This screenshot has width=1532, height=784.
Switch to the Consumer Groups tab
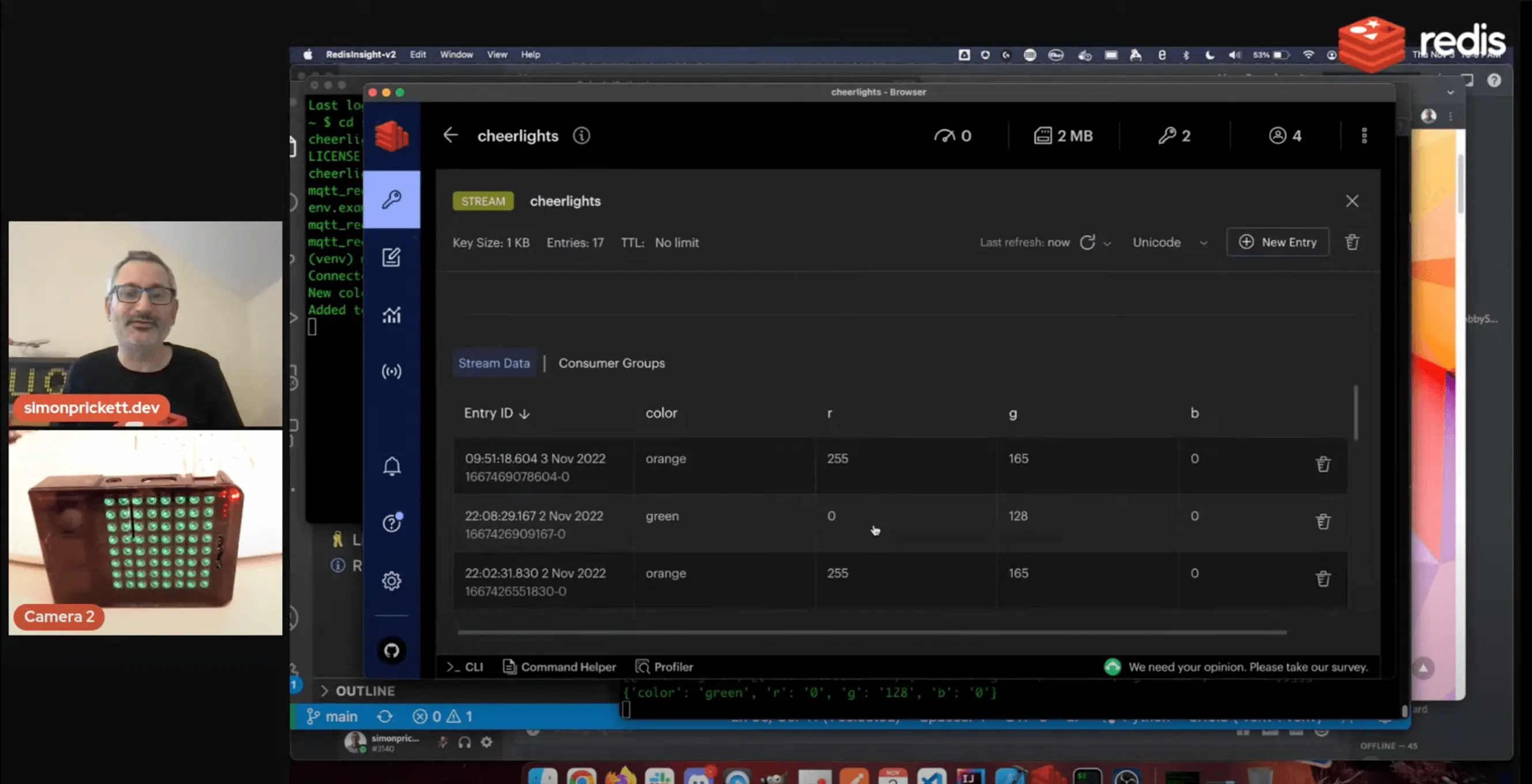click(x=611, y=363)
